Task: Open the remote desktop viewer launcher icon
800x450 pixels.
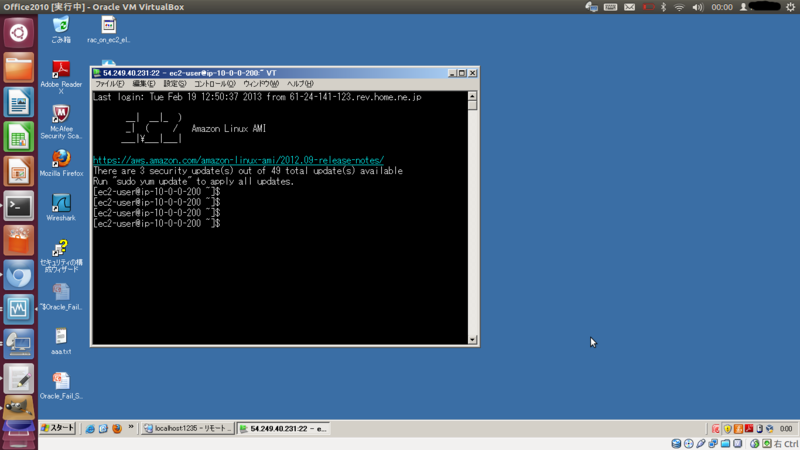Action: pyautogui.click(x=18, y=344)
